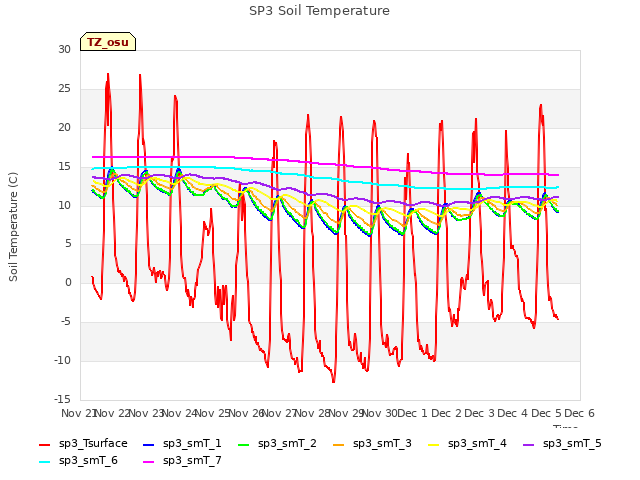
Task: Click the Nov 21 x-axis tick label
Action: [78, 413]
